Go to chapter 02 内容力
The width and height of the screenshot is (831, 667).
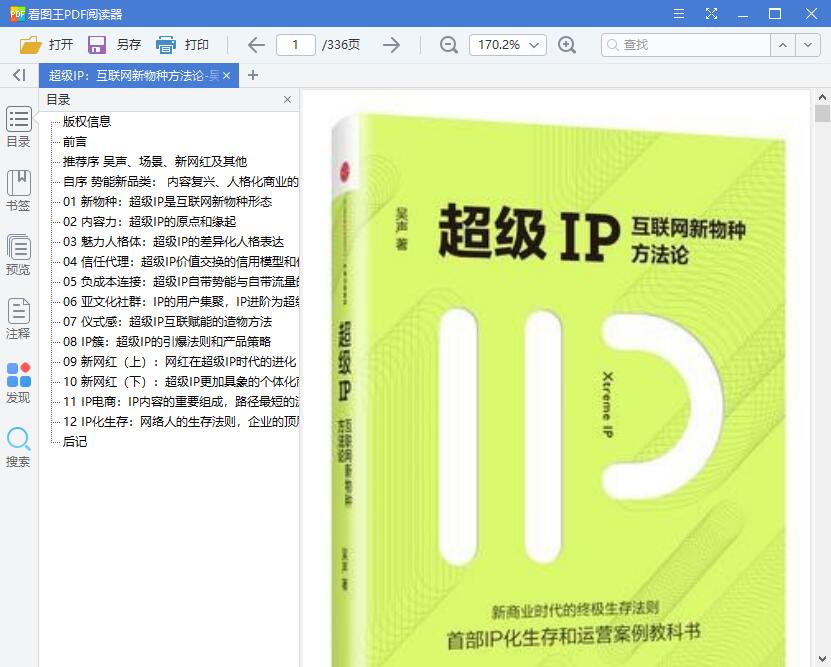pyautogui.click(x=149, y=222)
